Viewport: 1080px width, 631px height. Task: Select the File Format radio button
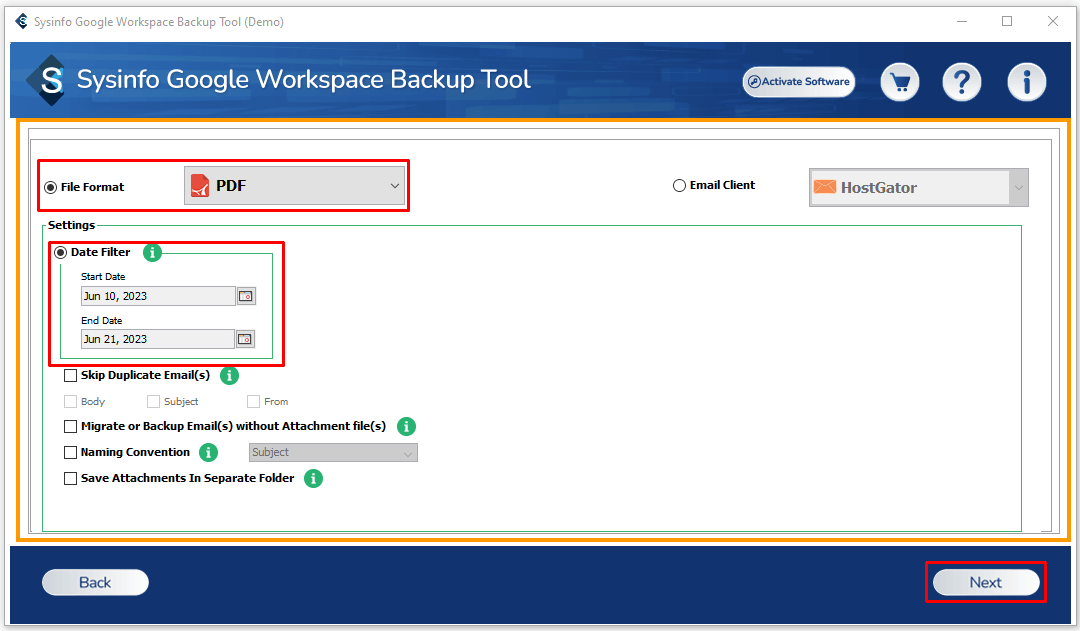click(50, 187)
